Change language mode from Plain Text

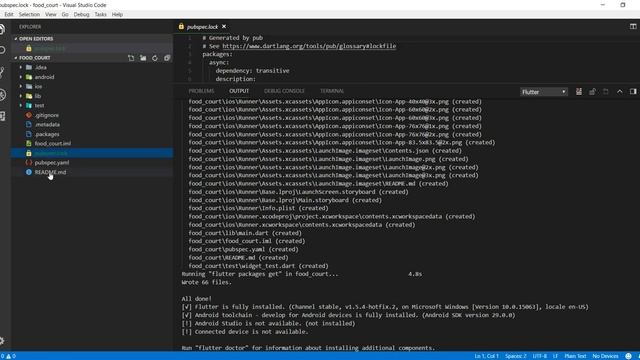point(575,356)
